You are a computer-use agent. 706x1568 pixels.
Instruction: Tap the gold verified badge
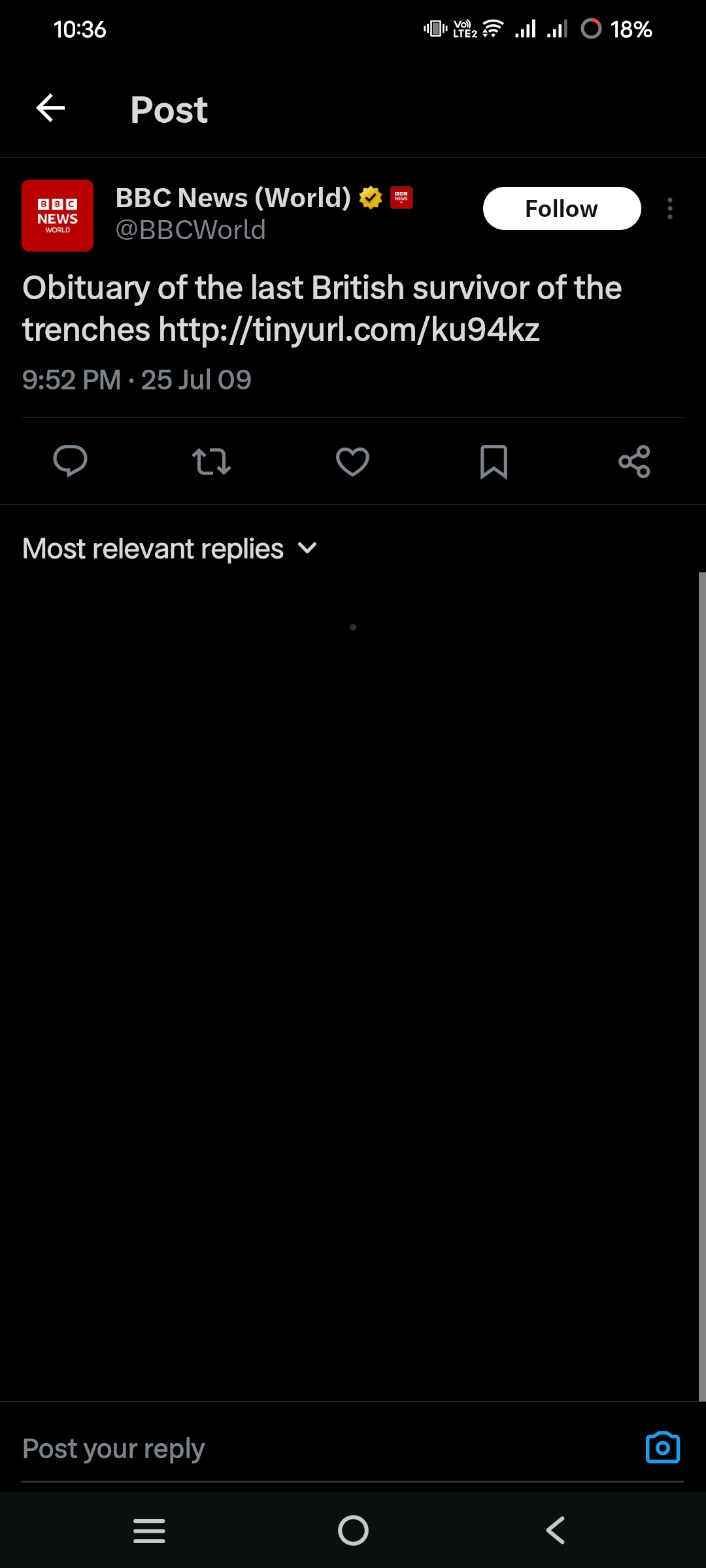click(371, 197)
